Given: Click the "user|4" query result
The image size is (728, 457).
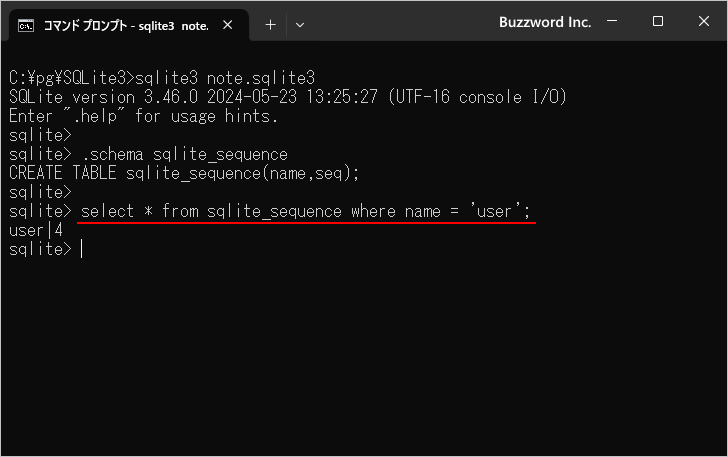Looking at the screenshot, I should (36, 231).
